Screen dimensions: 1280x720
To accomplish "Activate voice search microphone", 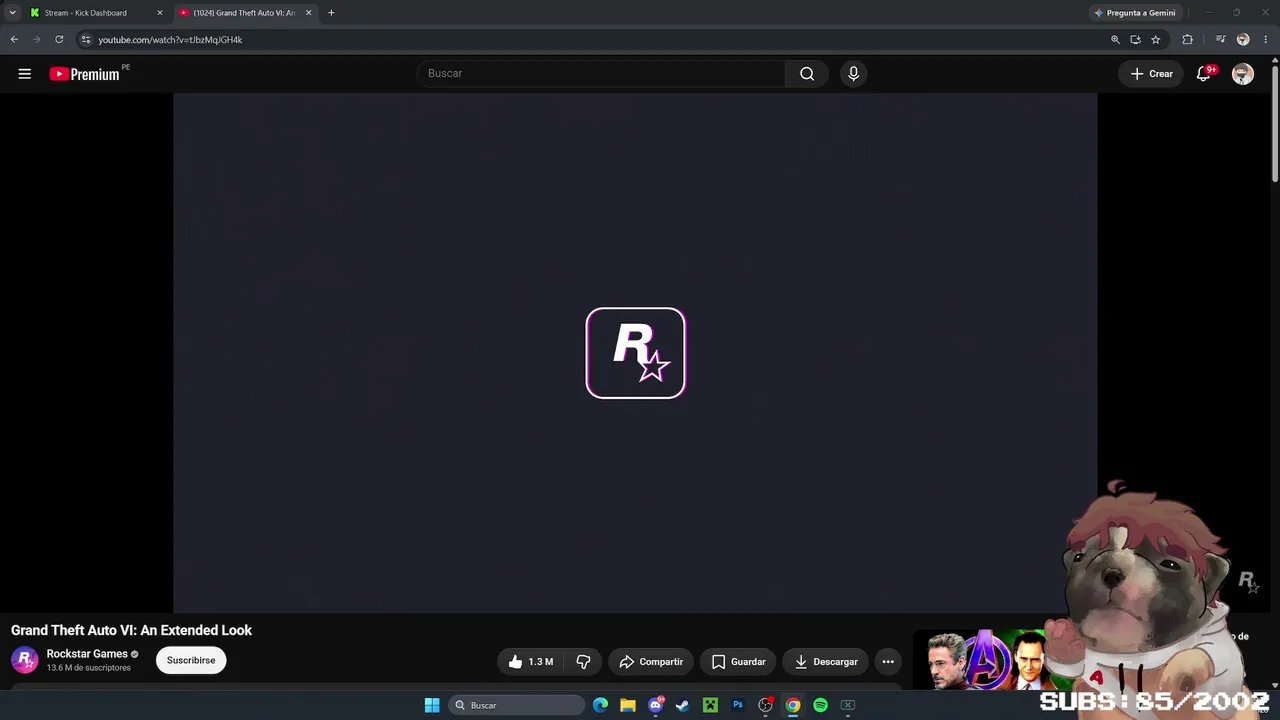I will 853,73.
